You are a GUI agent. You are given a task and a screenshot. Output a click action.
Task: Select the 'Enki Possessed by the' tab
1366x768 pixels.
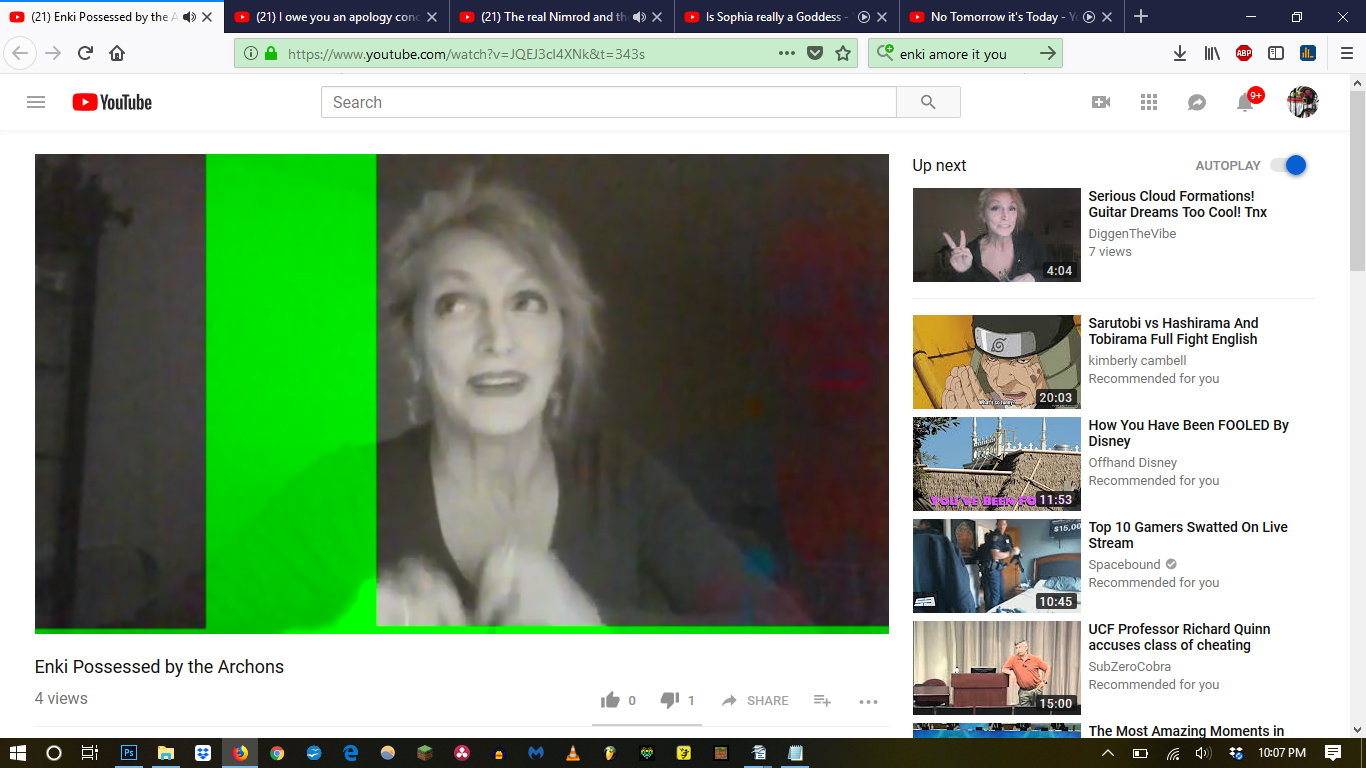point(111,17)
